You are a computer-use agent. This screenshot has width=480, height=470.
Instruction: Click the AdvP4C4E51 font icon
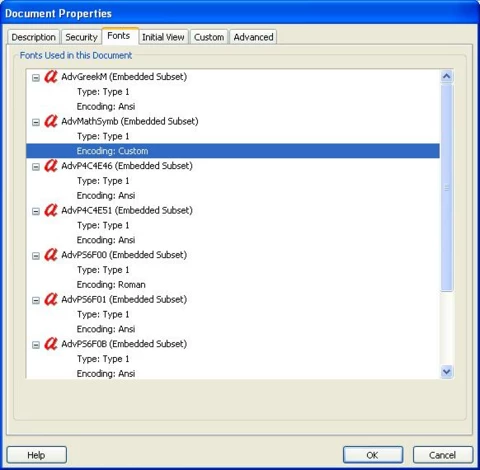coord(51,210)
